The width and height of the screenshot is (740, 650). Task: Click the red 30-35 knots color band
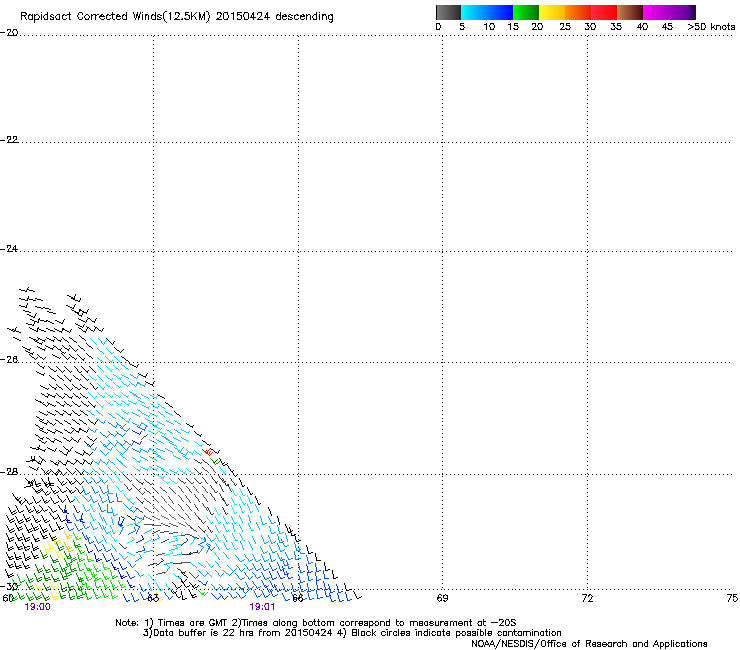pyautogui.click(x=604, y=12)
